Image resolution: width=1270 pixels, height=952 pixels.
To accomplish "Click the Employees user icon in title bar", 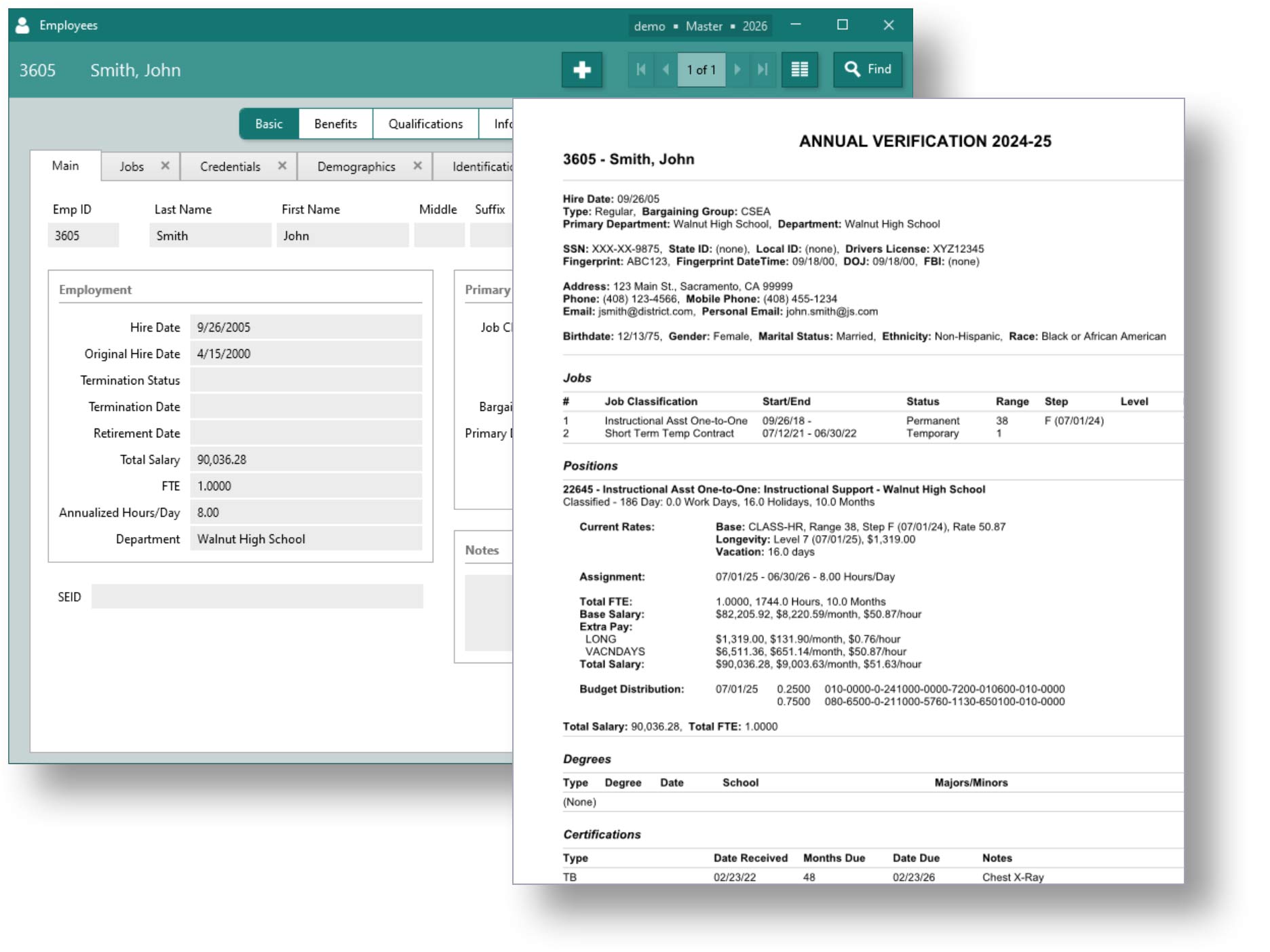I will click(22, 26).
